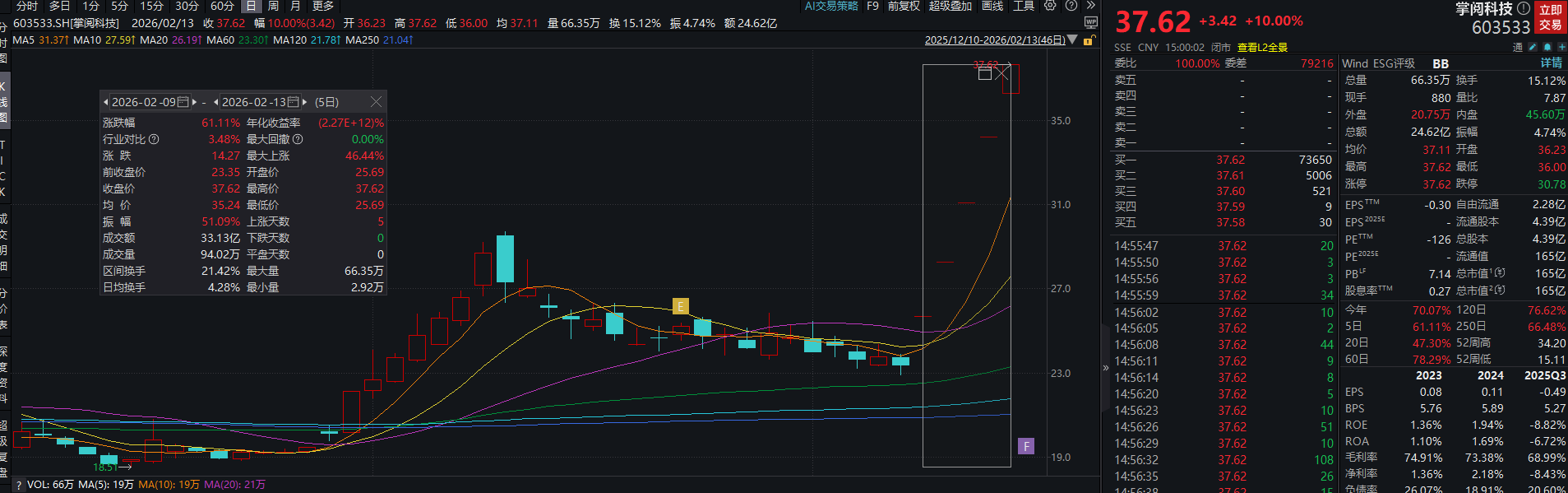This screenshot has height=493, width=1568.
Task: Click the bell alert icon
Action: [x=1547, y=47]
